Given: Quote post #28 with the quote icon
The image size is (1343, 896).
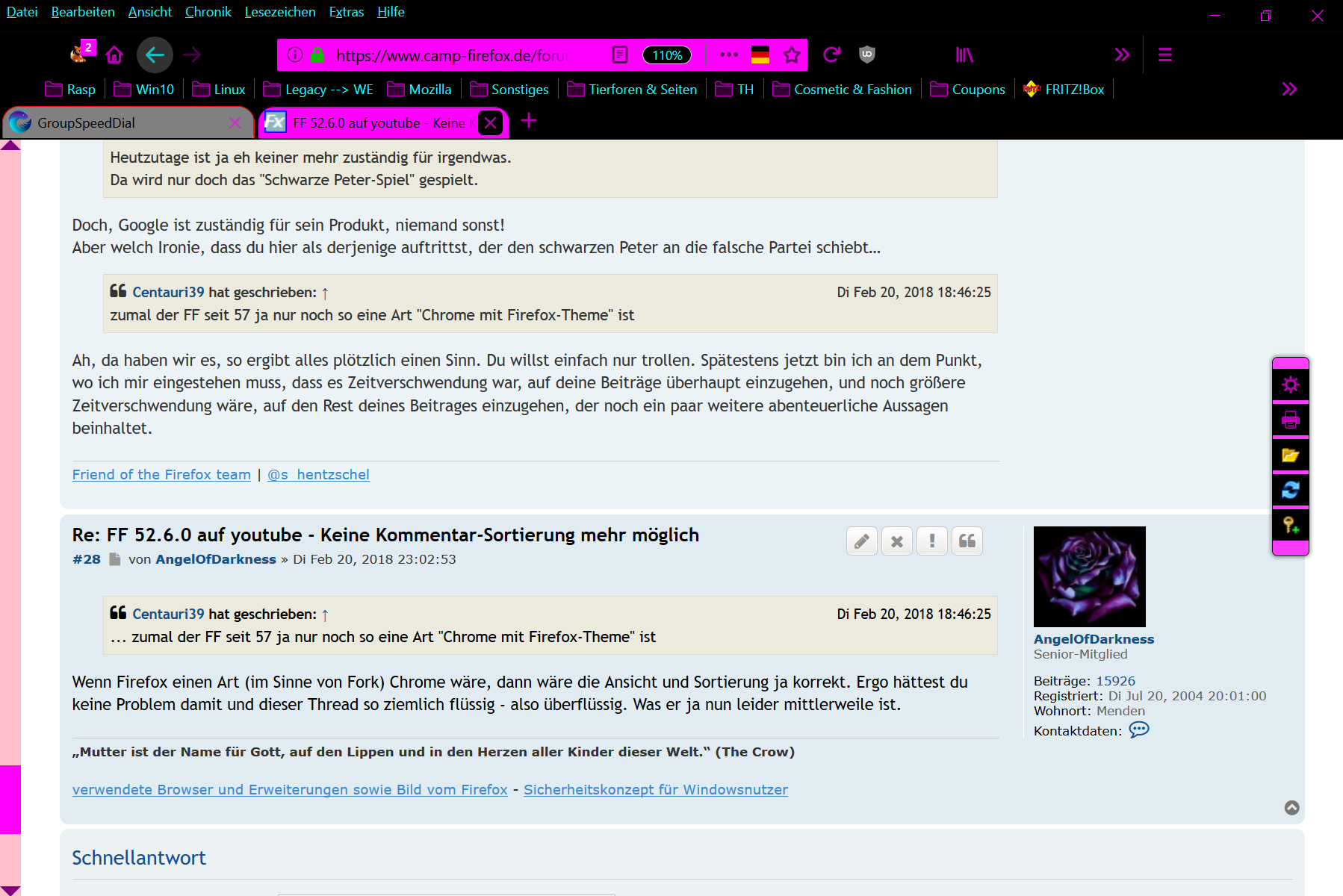Looking at the screenshot, I should click(967, 541).
